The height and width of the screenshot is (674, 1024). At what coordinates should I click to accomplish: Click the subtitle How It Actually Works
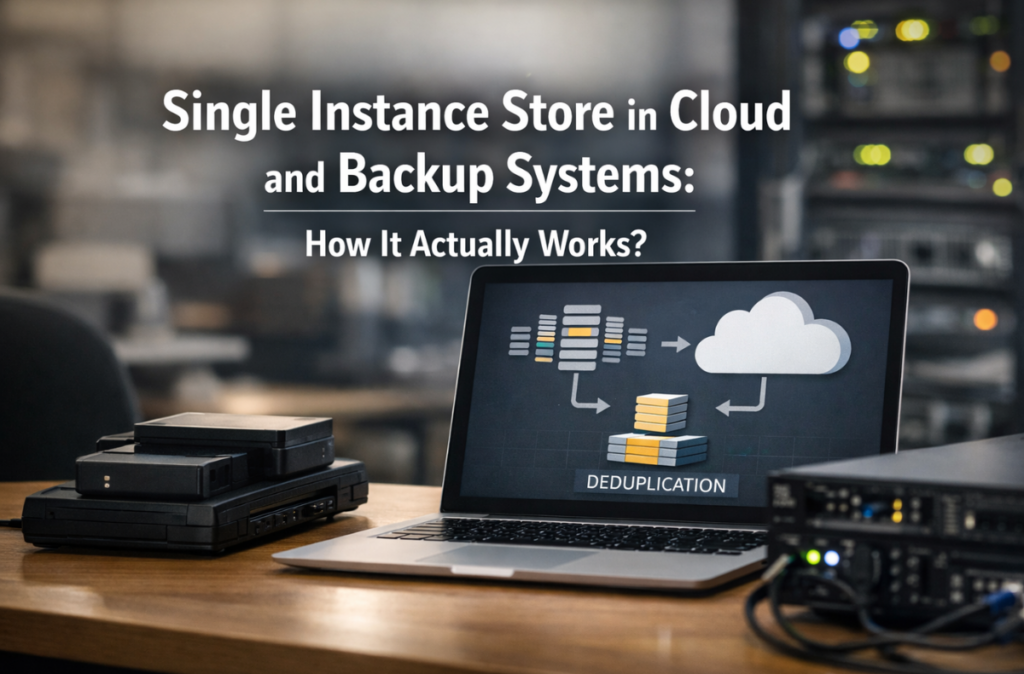pos(472,240)
